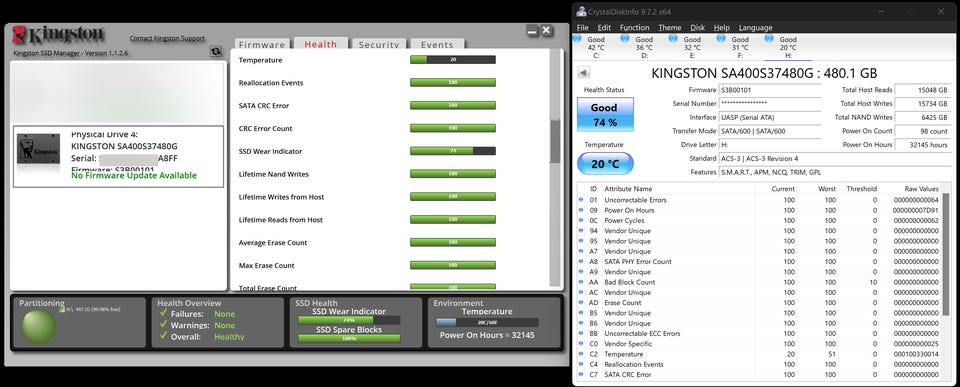This screenshot has height=387, width=960.
Task: Switch to the Health tab
Action: (x=321, y=43)
